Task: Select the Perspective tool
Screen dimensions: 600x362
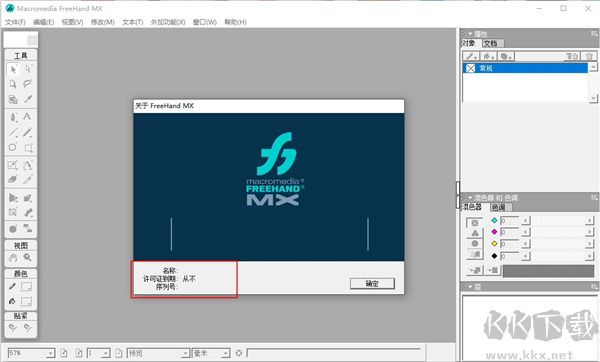Action: 13,197
